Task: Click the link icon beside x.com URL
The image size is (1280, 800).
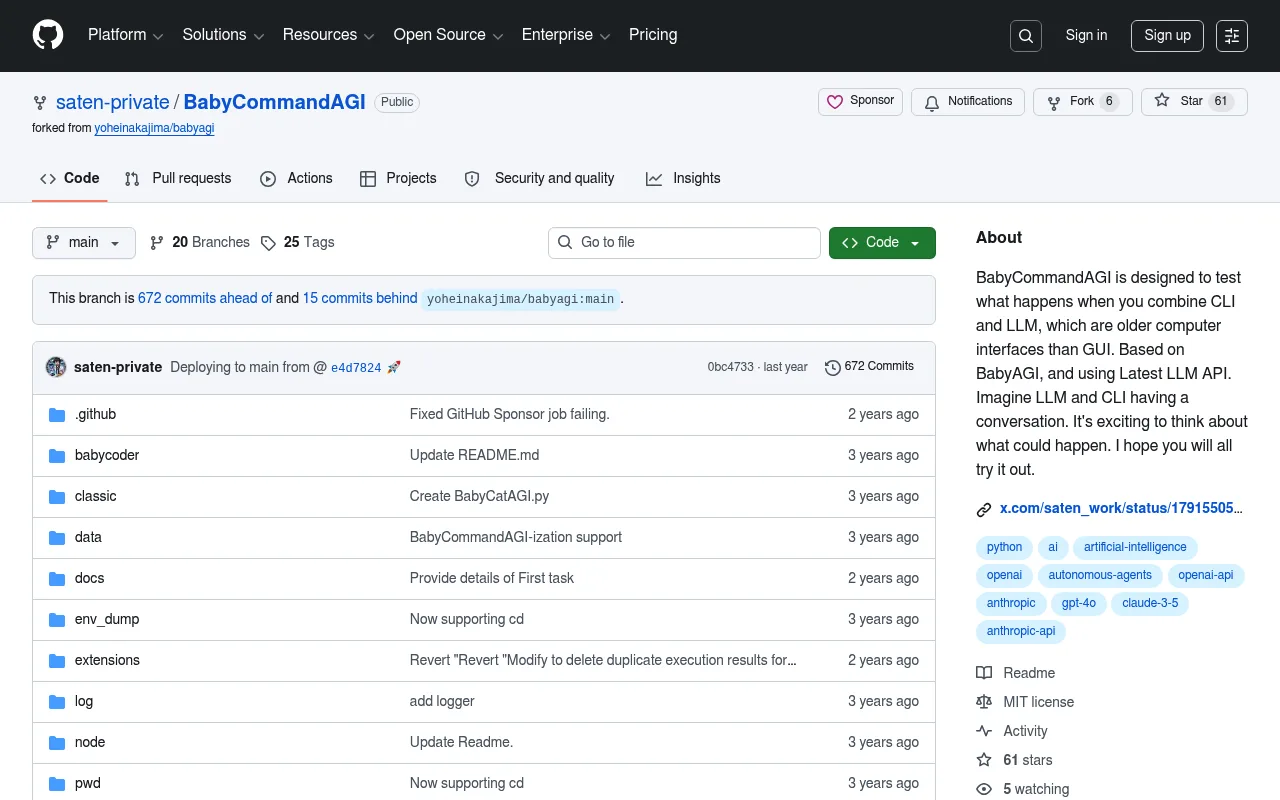Action: coord(984,509)
